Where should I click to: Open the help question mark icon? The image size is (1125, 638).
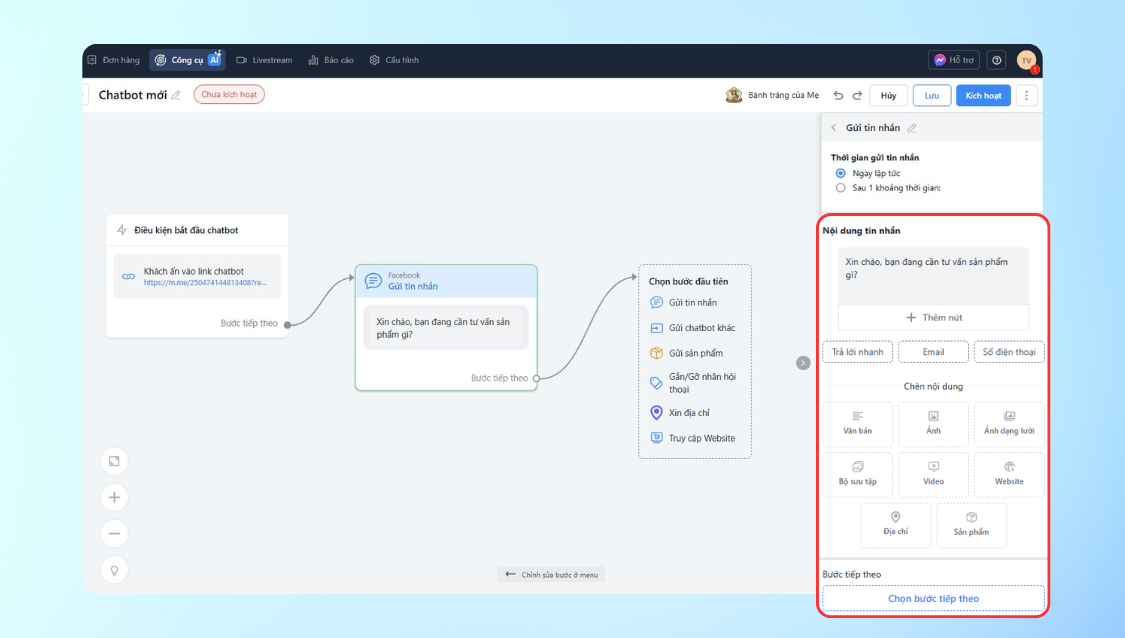click(x=996, y=60)
